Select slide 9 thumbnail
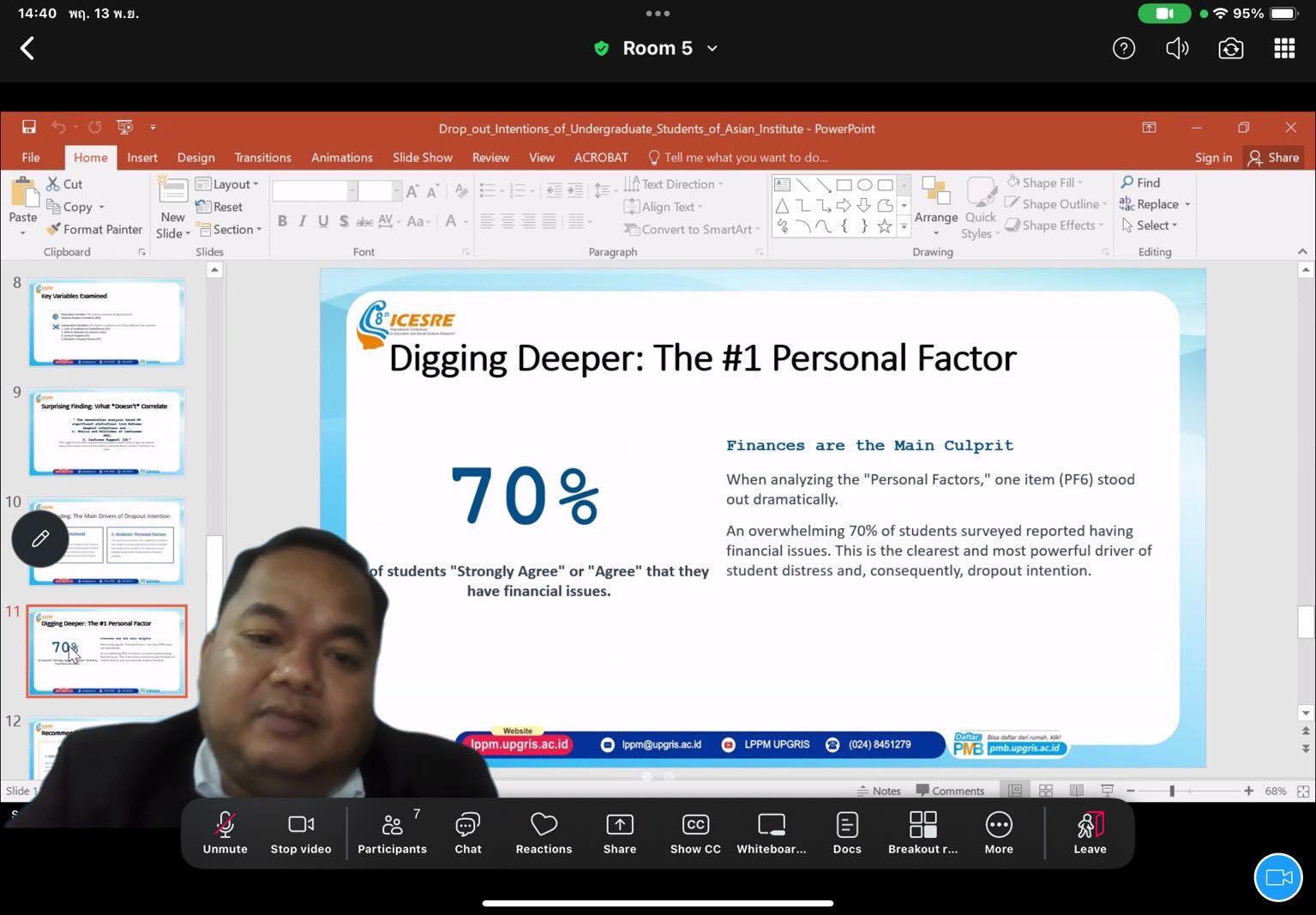 tap(106, 432)
